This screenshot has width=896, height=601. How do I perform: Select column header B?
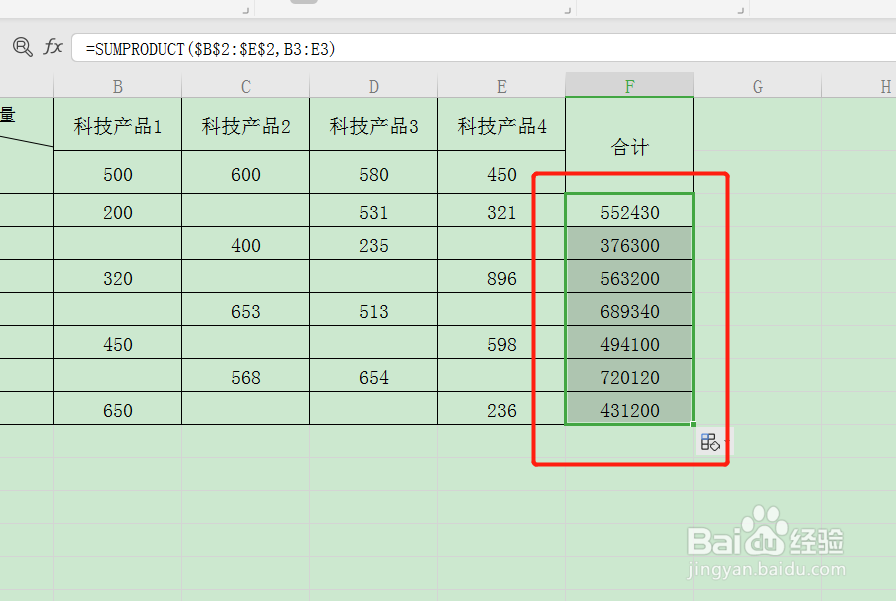[x=117, y=86]
